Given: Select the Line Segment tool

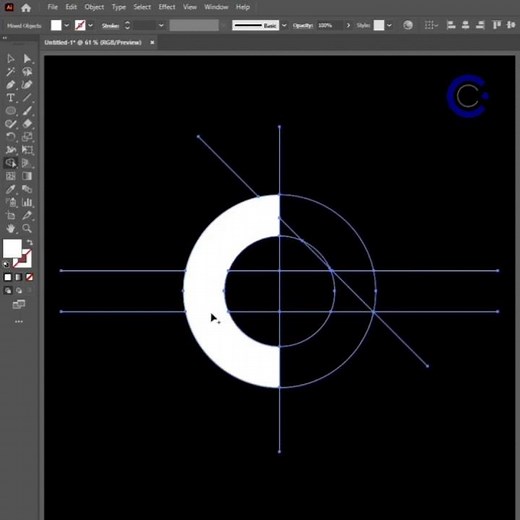Looking at the screenshot, I should point(27,98).
